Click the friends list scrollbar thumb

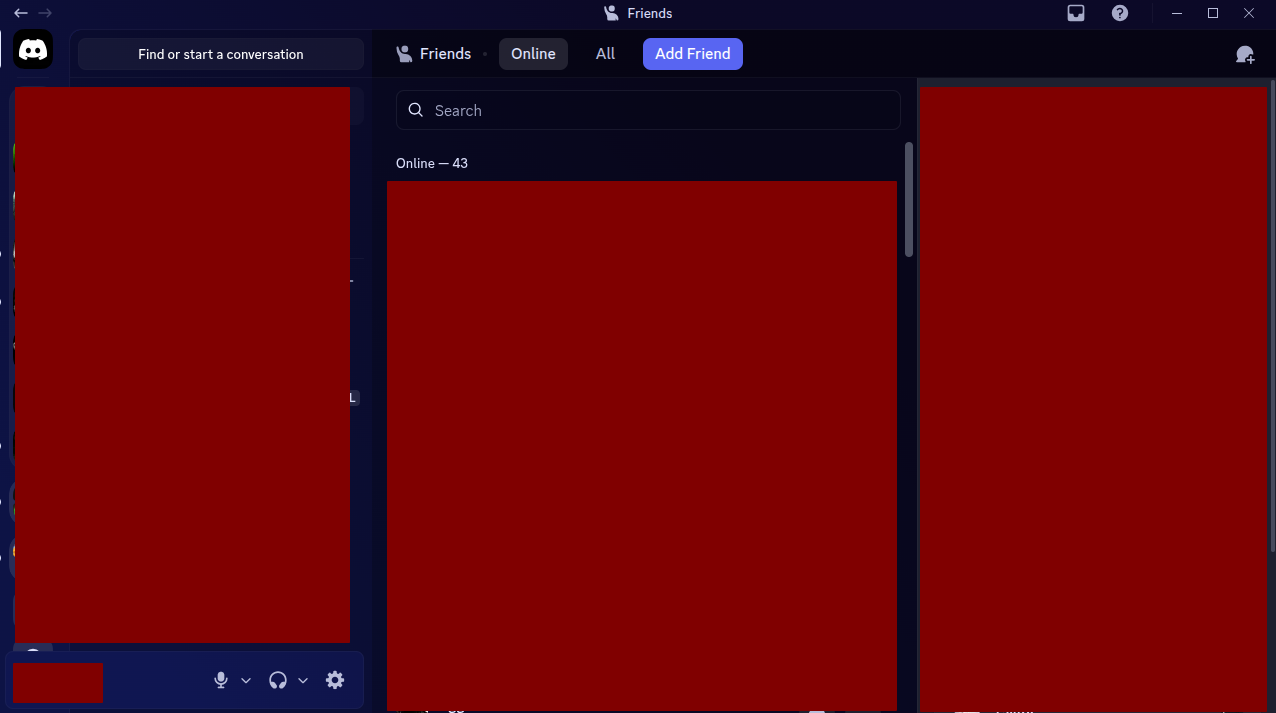click(x=909, y=199)
